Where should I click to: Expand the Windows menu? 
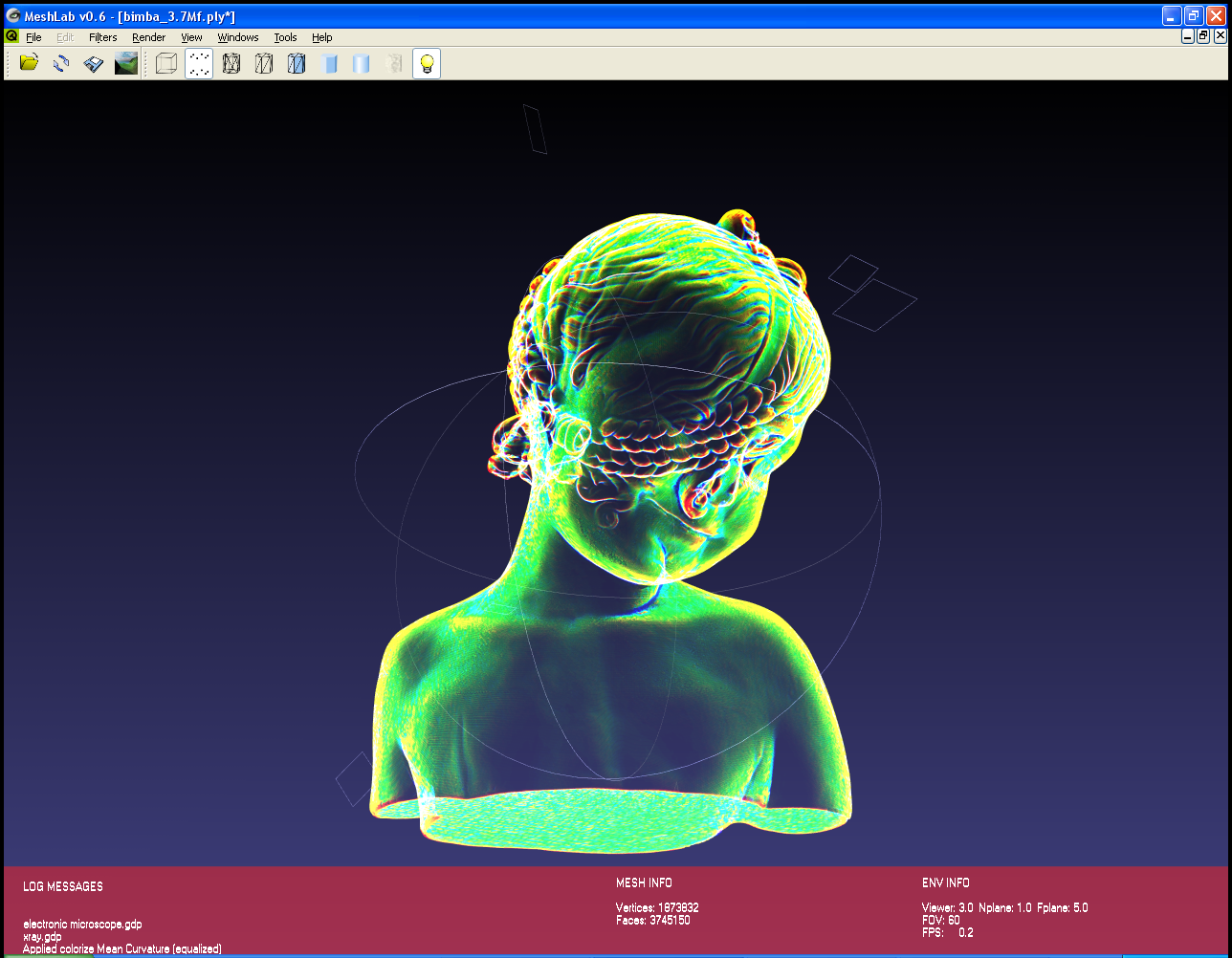tap(237, 37)
